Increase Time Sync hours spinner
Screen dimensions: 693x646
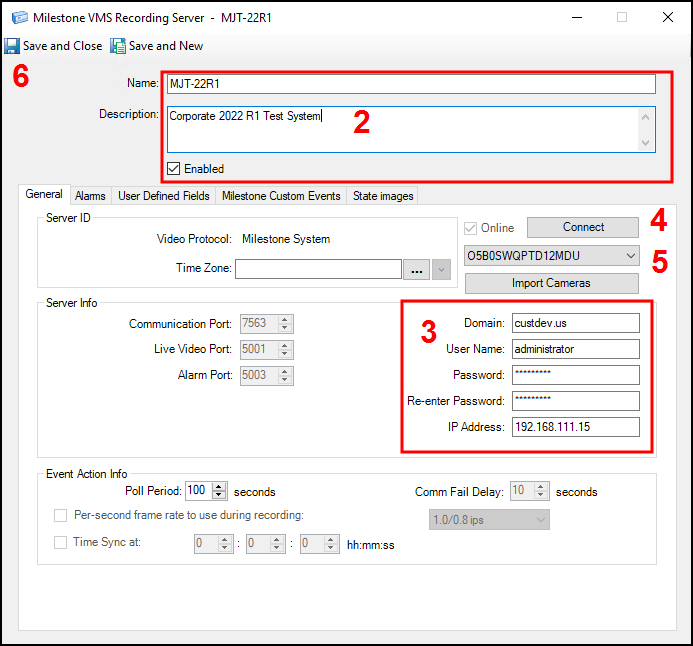(x=225, y=540)
